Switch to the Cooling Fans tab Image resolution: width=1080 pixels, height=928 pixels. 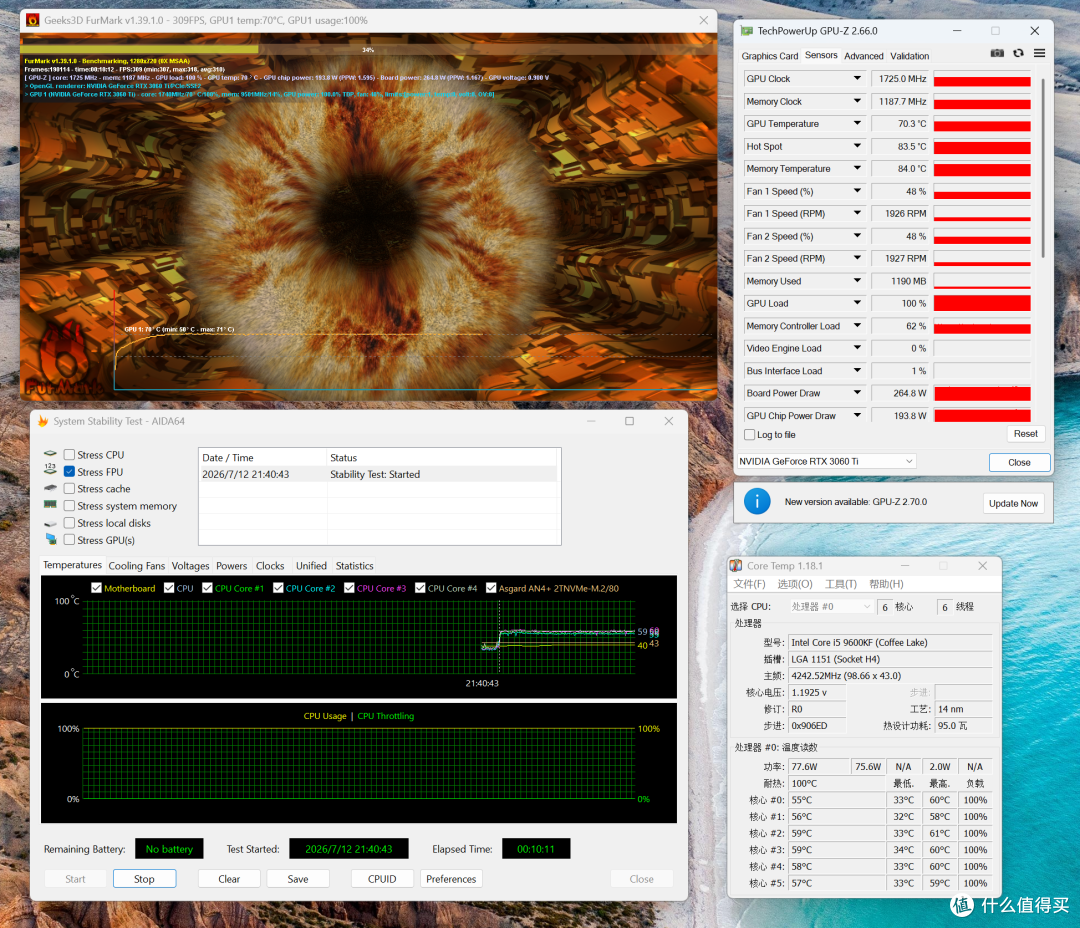click(136, 566)
